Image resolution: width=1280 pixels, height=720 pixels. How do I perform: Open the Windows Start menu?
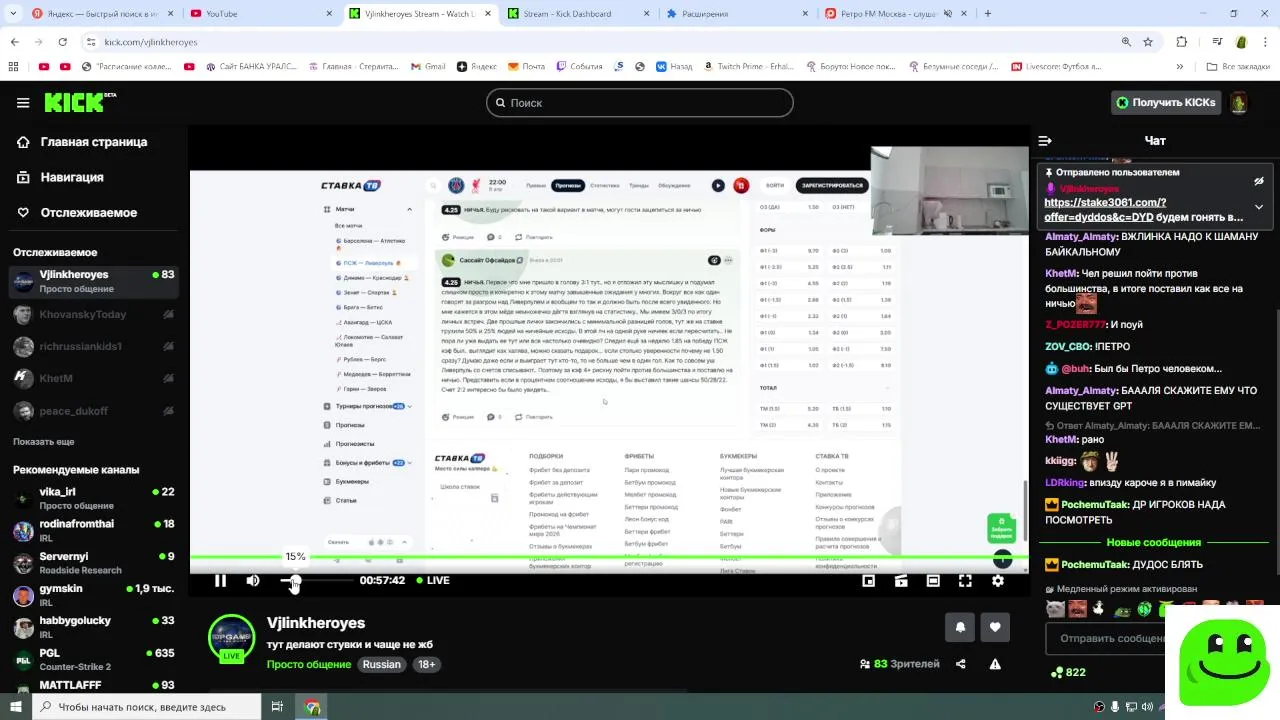[14, 707]
